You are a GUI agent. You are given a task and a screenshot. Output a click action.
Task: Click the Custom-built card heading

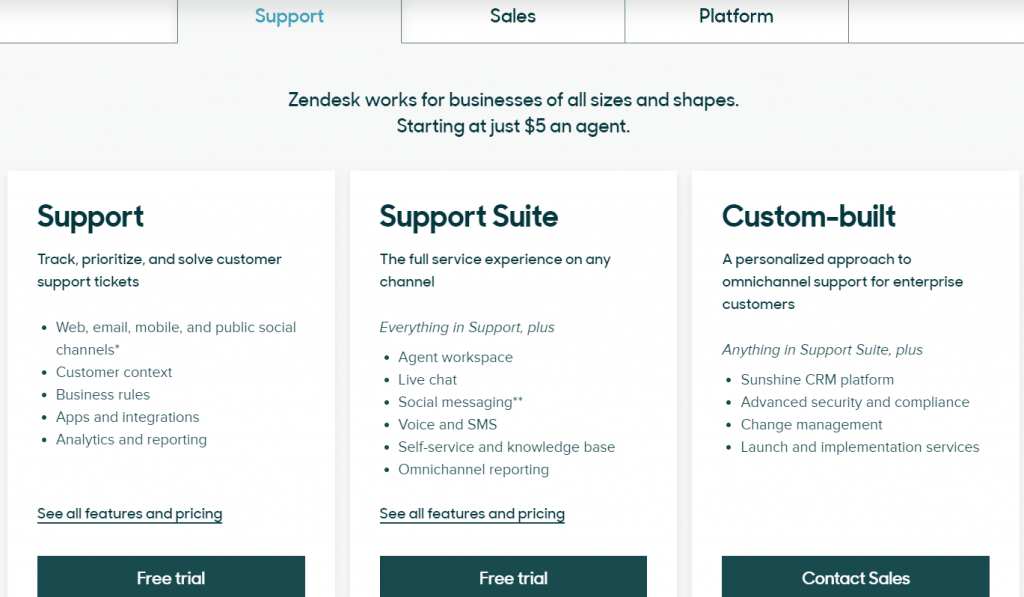pos(808,217)
